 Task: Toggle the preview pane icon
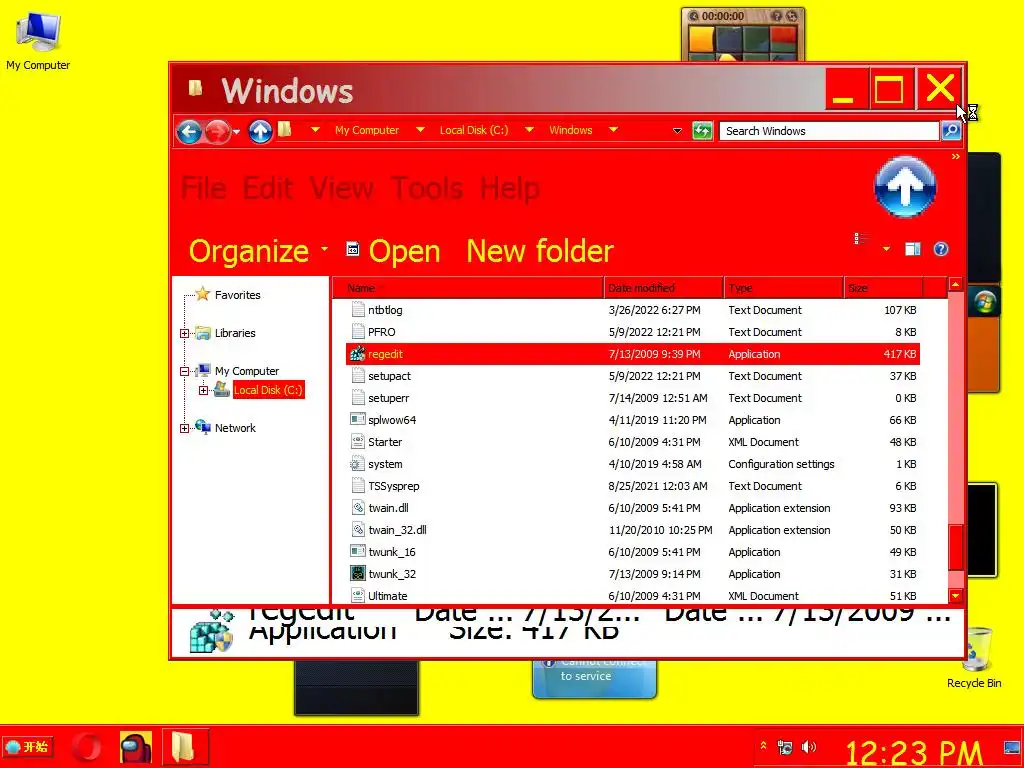click(x=912, y=249)
